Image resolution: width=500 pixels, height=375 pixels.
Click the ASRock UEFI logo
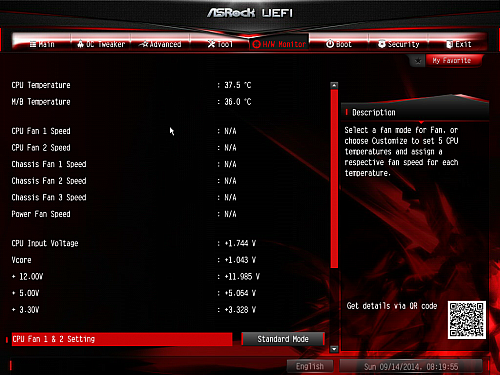pyautogui.click(x=250, y=13)
